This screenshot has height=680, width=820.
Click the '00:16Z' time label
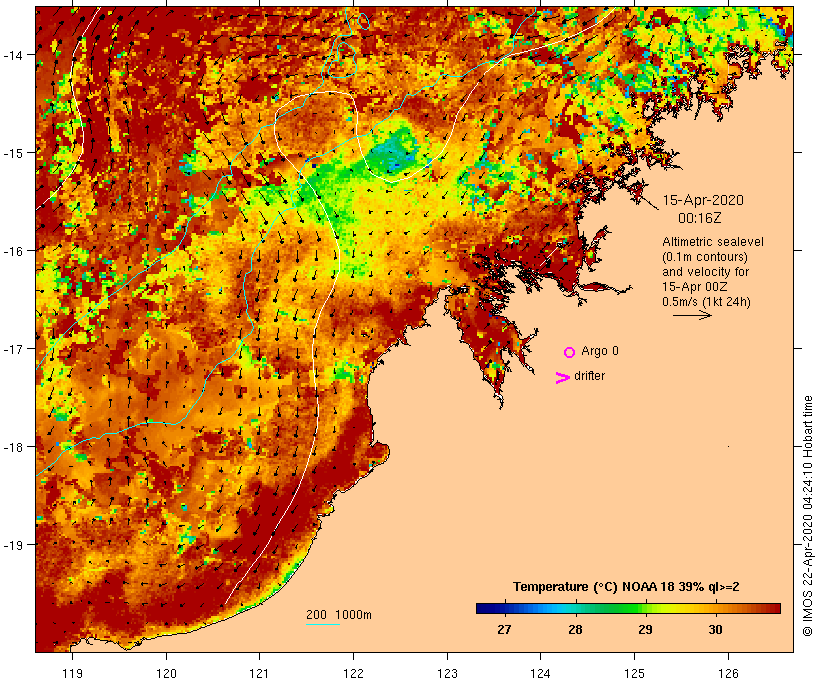click(x=700, y=218)
